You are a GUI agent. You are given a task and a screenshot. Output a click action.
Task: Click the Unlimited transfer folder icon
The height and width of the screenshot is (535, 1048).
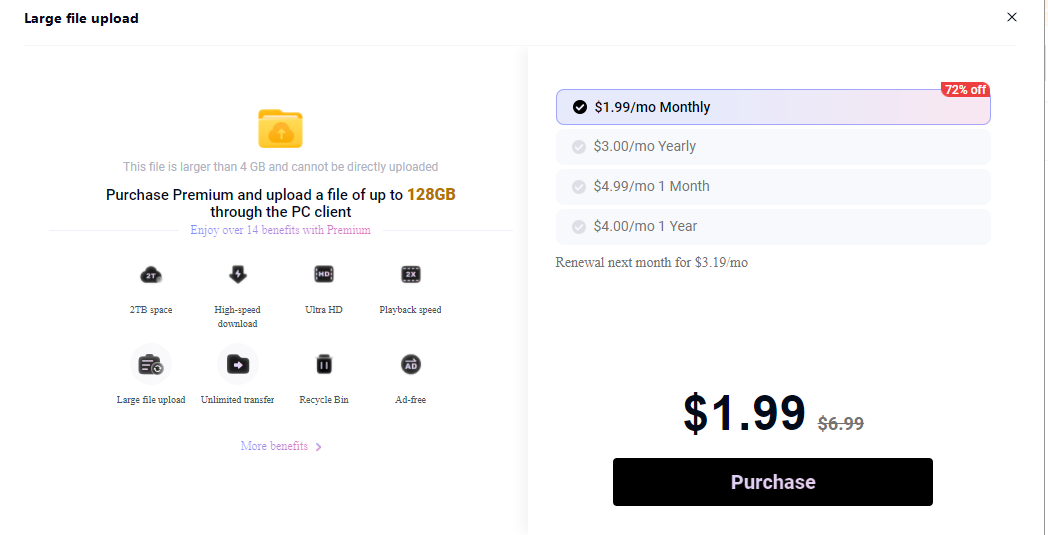(237, 365)
